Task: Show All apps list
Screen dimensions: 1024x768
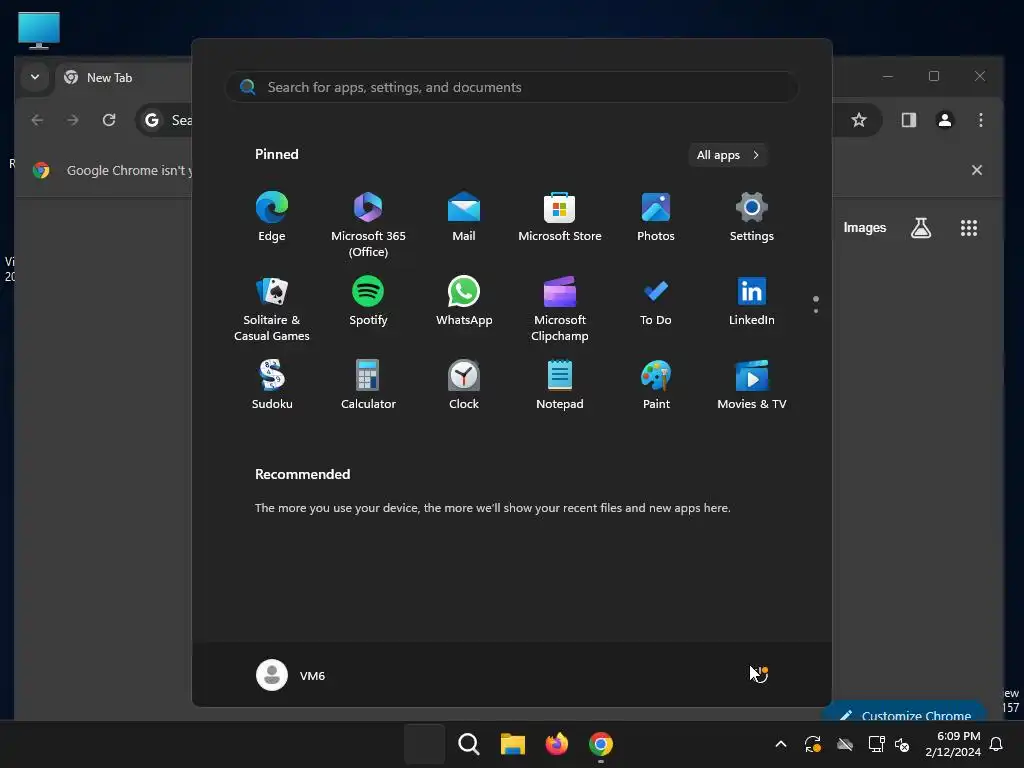Action: point(728,155)
